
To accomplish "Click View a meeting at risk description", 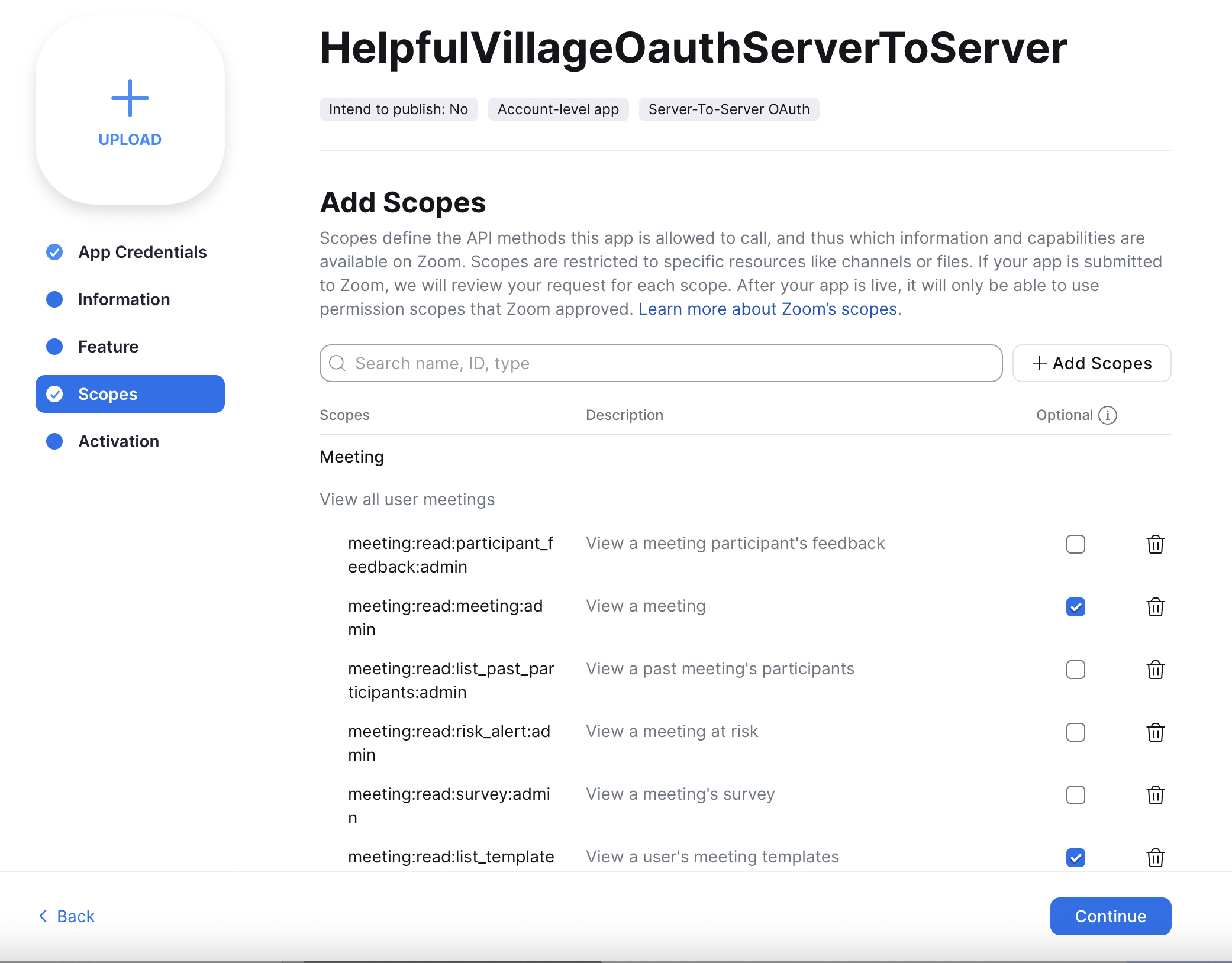I will [672, 731].
